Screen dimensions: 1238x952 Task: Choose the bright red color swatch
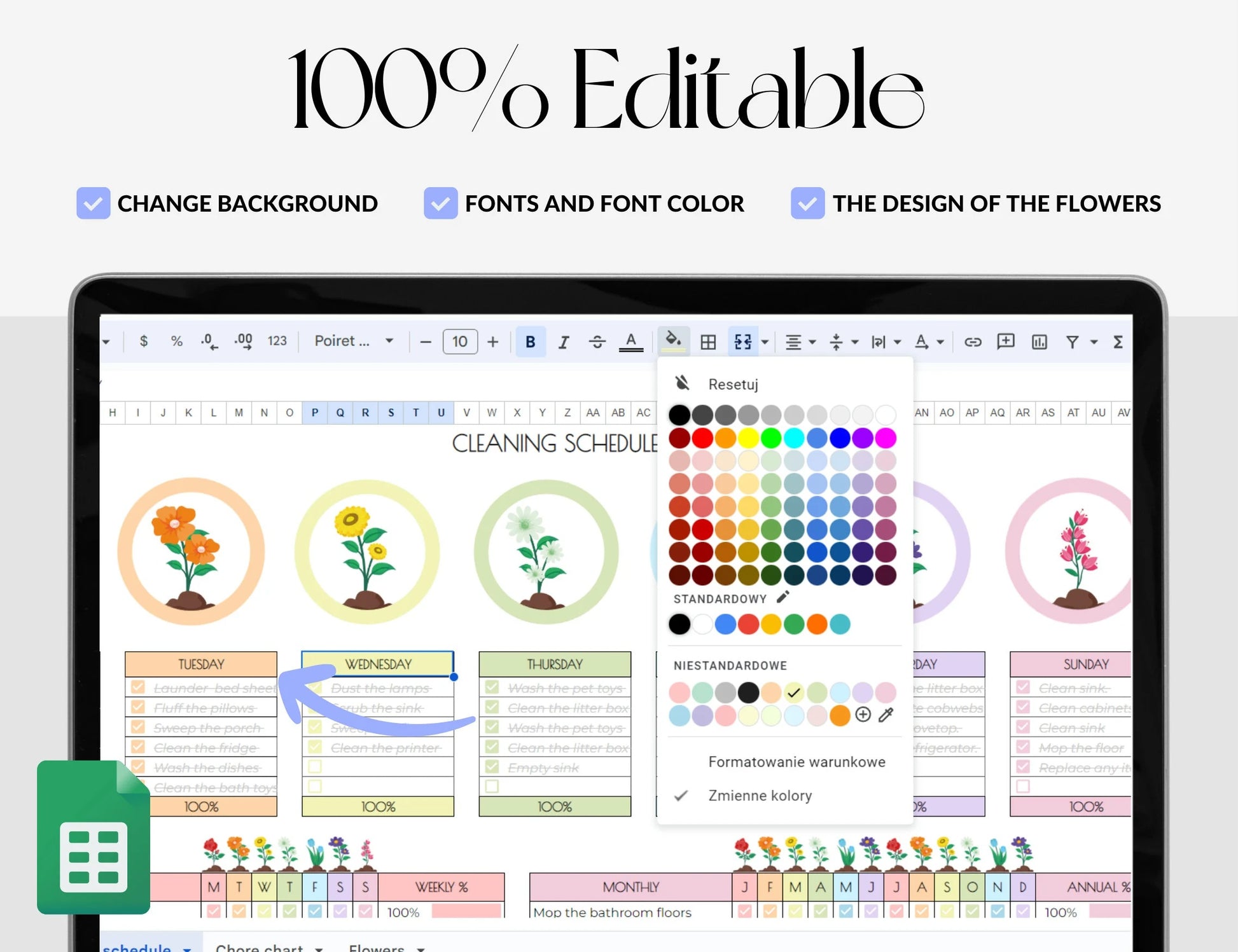[x=702, y=438]
